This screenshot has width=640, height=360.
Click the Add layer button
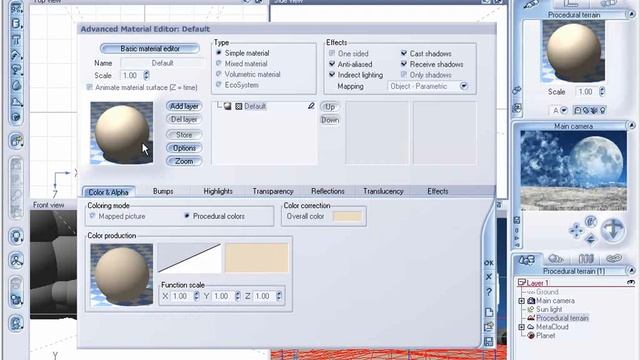pos(184,106)
